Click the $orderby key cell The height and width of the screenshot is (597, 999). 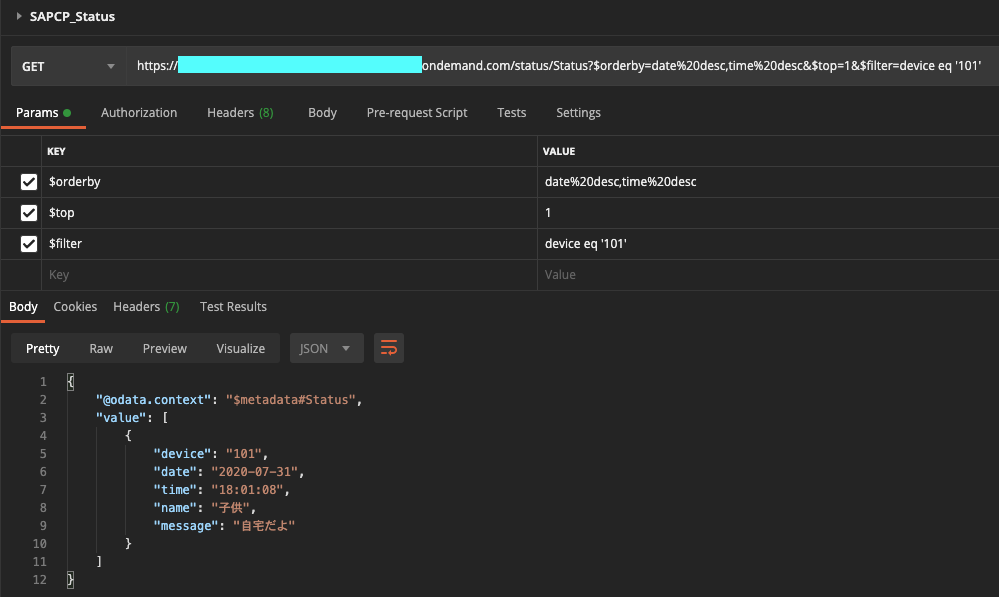290,182
